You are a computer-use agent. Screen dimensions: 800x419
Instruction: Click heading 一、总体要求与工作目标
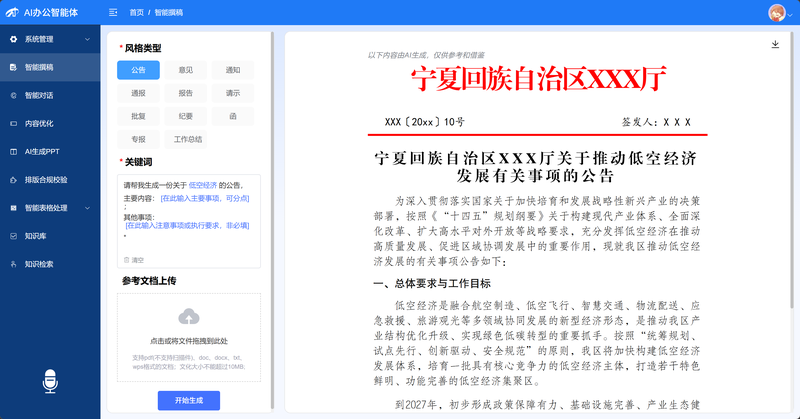point(432,284)
